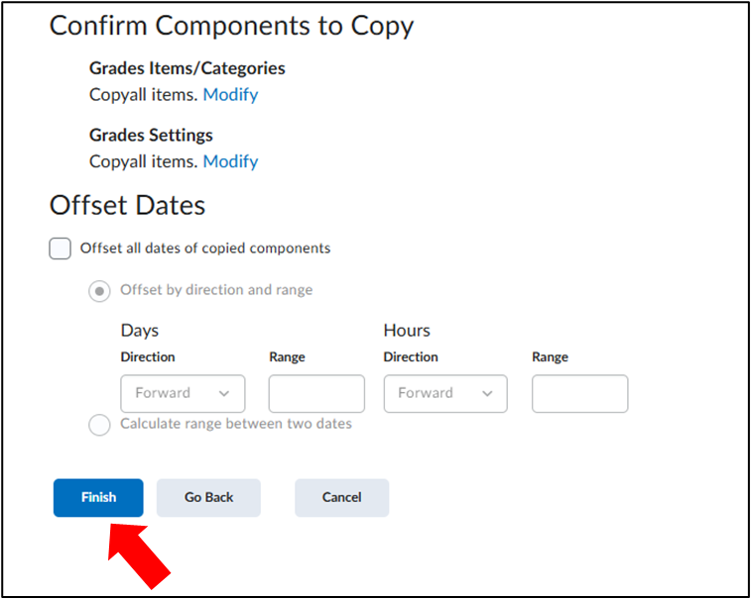This screenshot has height=600, width=752.
Task: Enable Offset all dates of copied components checkbox
Action: pyautogui.click(x=60, y=248)
